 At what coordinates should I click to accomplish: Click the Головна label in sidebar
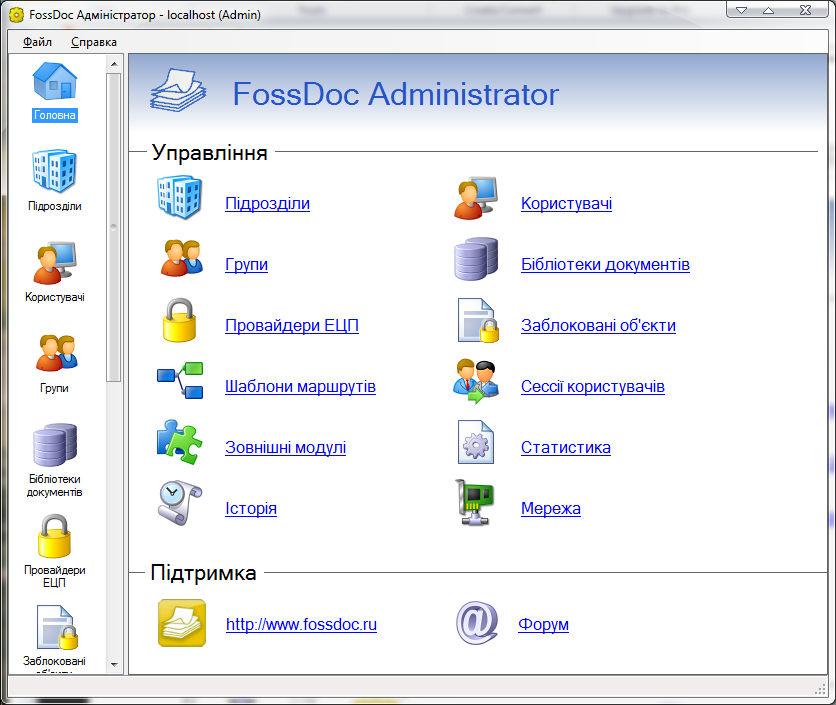(x=55, y=115)
